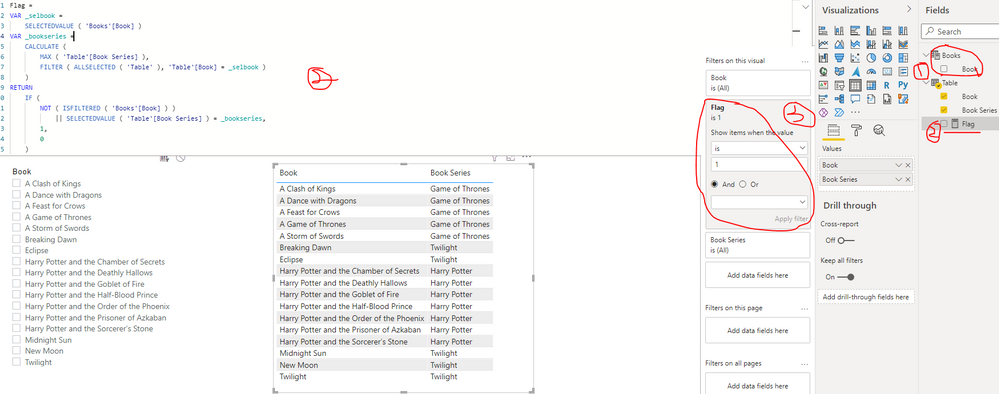Select the Stacked bar chart visual

[x=823, y=30]
